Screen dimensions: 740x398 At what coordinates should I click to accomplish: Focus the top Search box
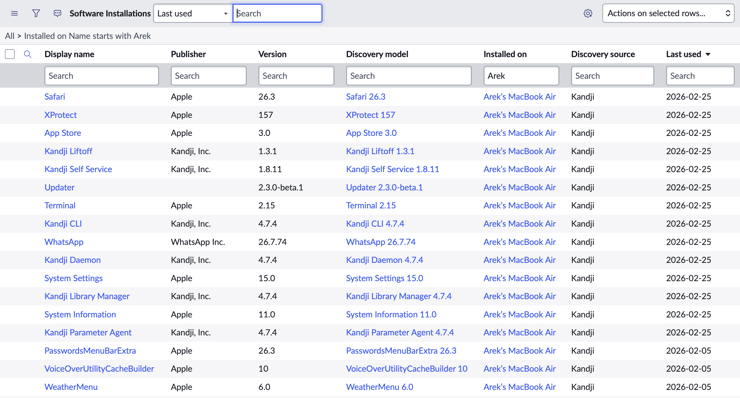click(x=278, y=14)
